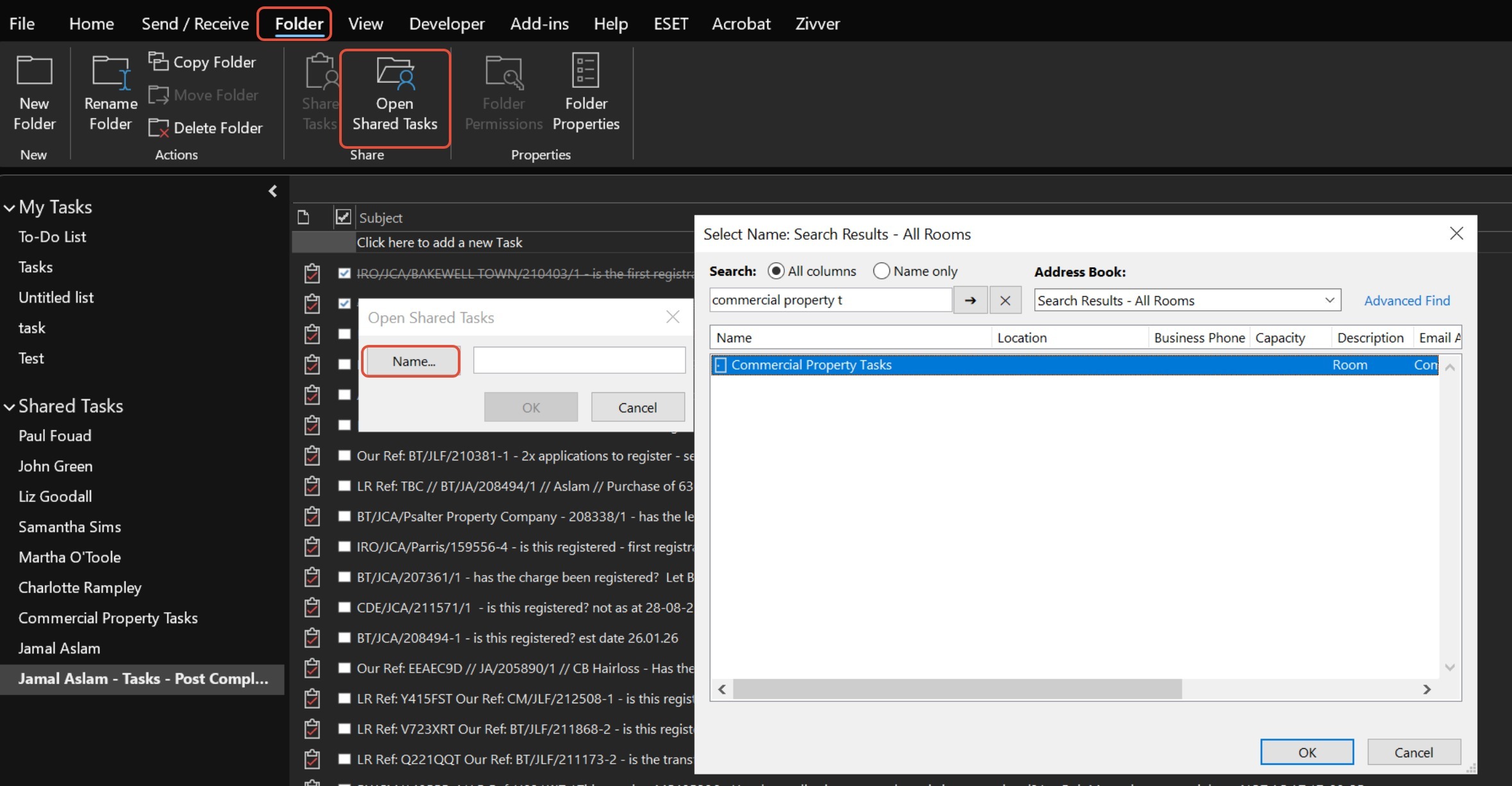Select the Commercial Property Tasks result row

pyautogui.click(x=811, y=365)
